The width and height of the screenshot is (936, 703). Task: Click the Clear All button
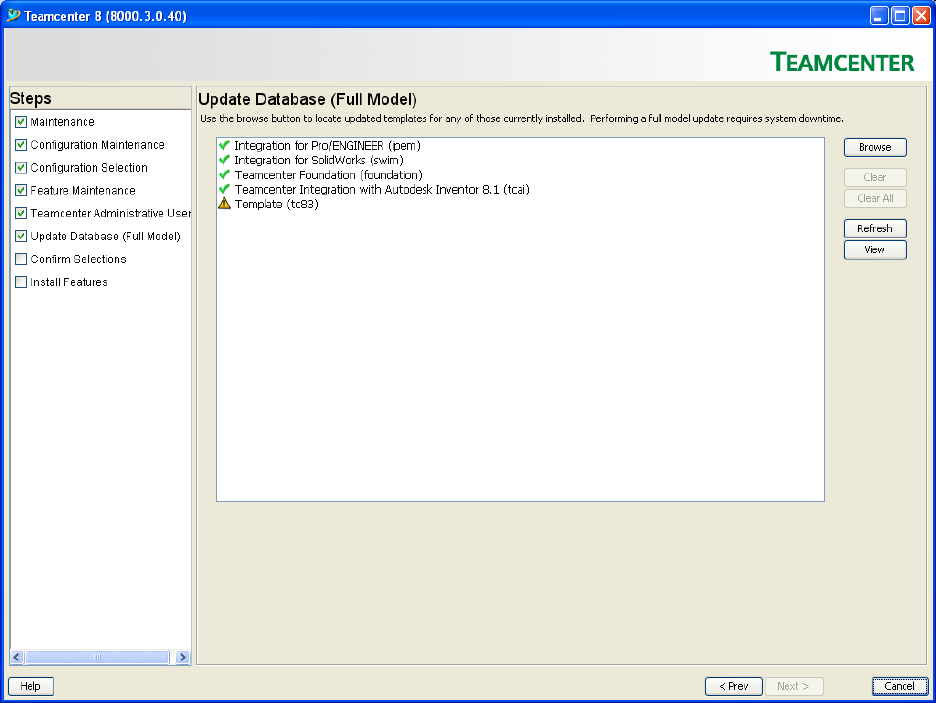(x=875, y=198)
